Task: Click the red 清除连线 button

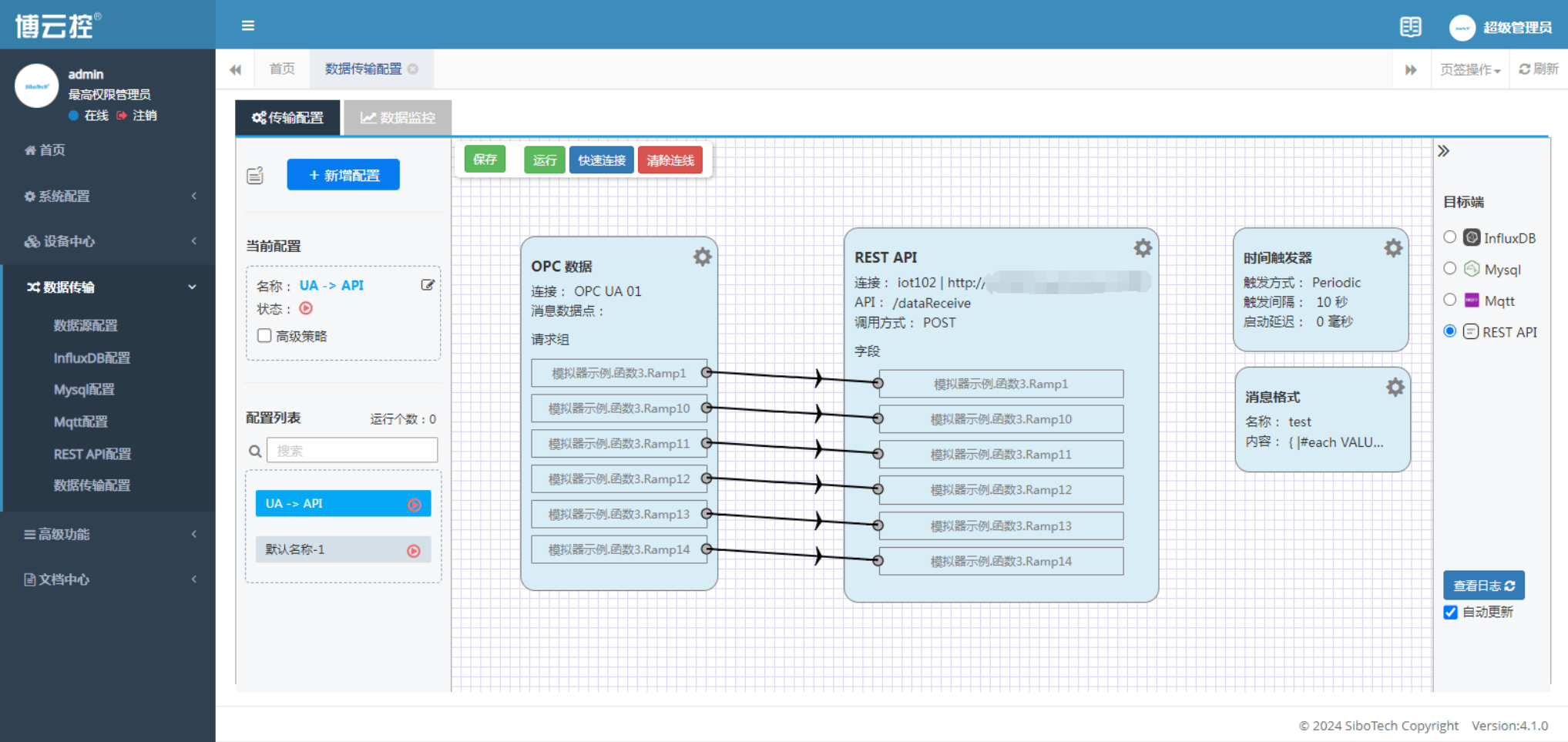Action: (670, 160)
